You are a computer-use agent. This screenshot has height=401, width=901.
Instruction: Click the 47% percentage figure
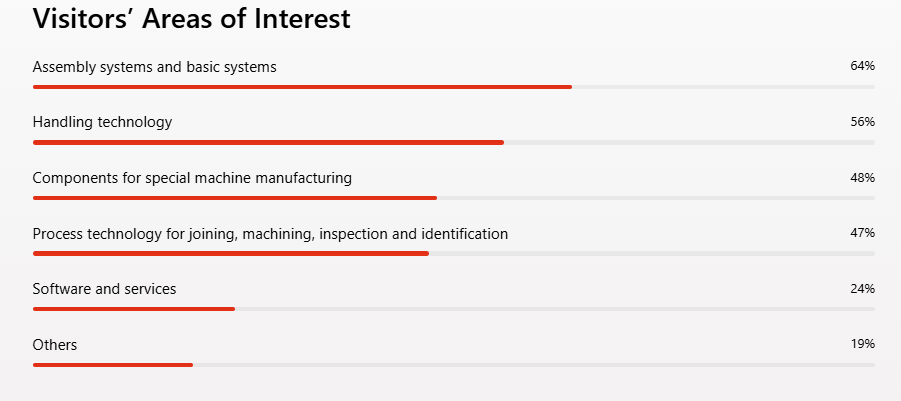(x=863, y=233)
